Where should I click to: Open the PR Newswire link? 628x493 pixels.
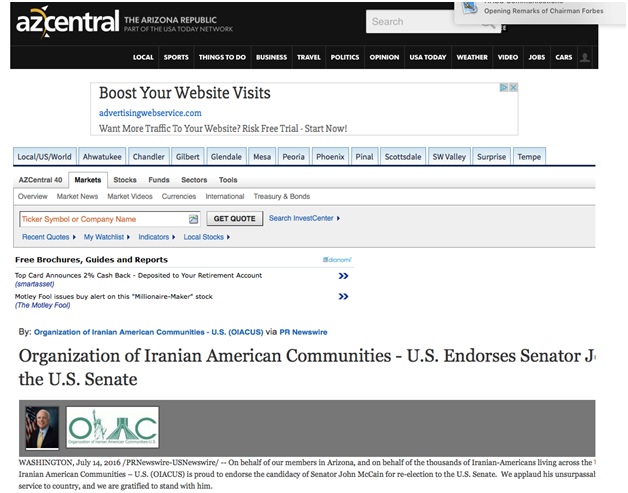click(x=303, y=332)
